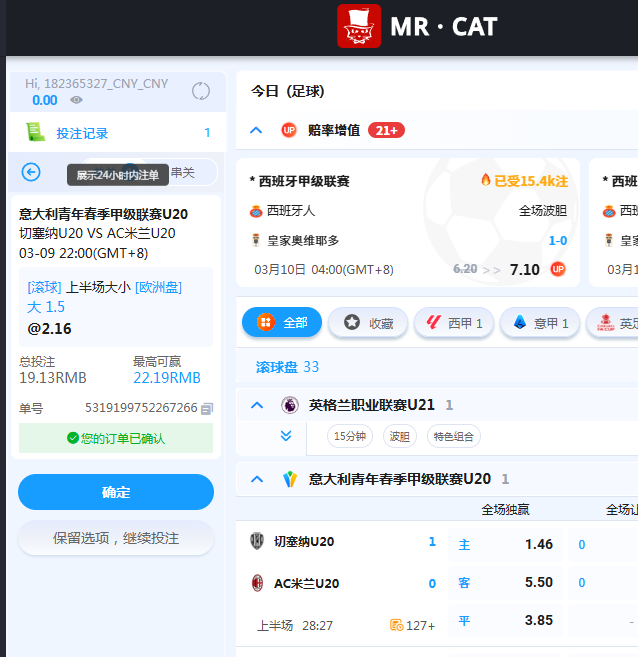Viewport: 638px width, 657px height.
Task: Click the flame icon beside 已受15.4k注
Action: click(x=486, y=180)
